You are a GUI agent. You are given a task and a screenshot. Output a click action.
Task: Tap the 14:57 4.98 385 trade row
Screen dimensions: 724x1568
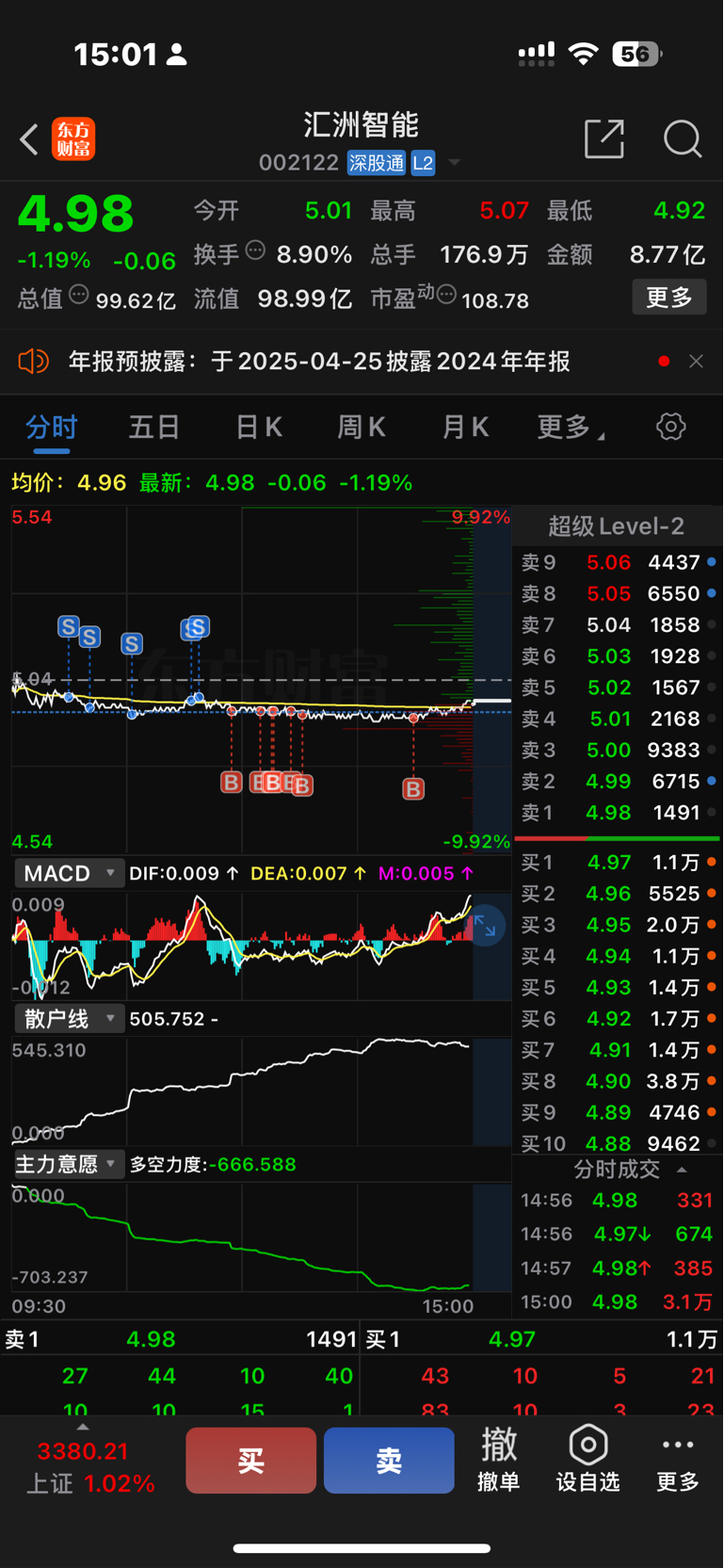point(618,1269)
